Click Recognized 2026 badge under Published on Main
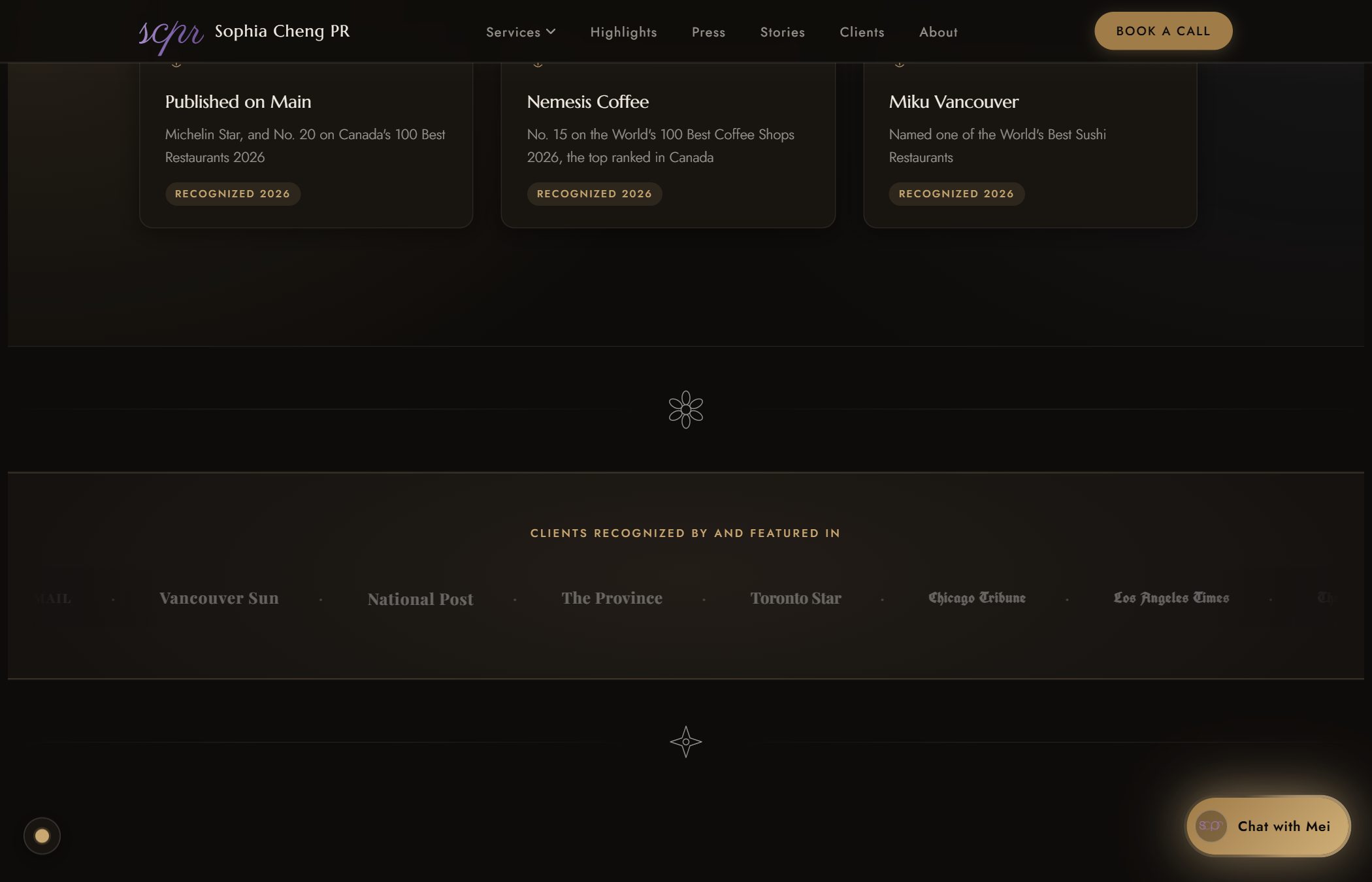Image resolution: width=1372 pixels, height=882 pixels. [233, 194]
